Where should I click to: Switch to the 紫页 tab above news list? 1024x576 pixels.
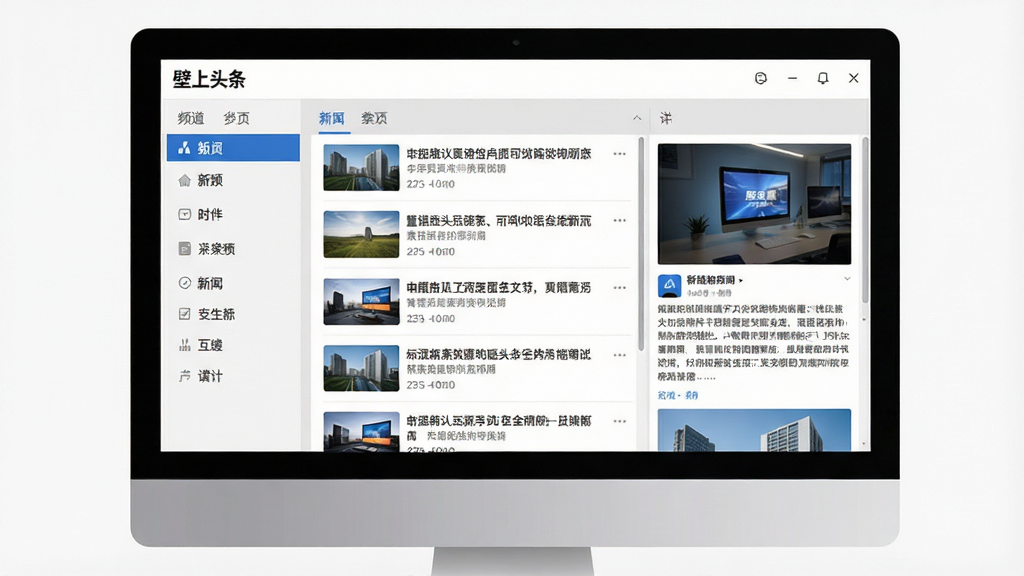(374, 118)
